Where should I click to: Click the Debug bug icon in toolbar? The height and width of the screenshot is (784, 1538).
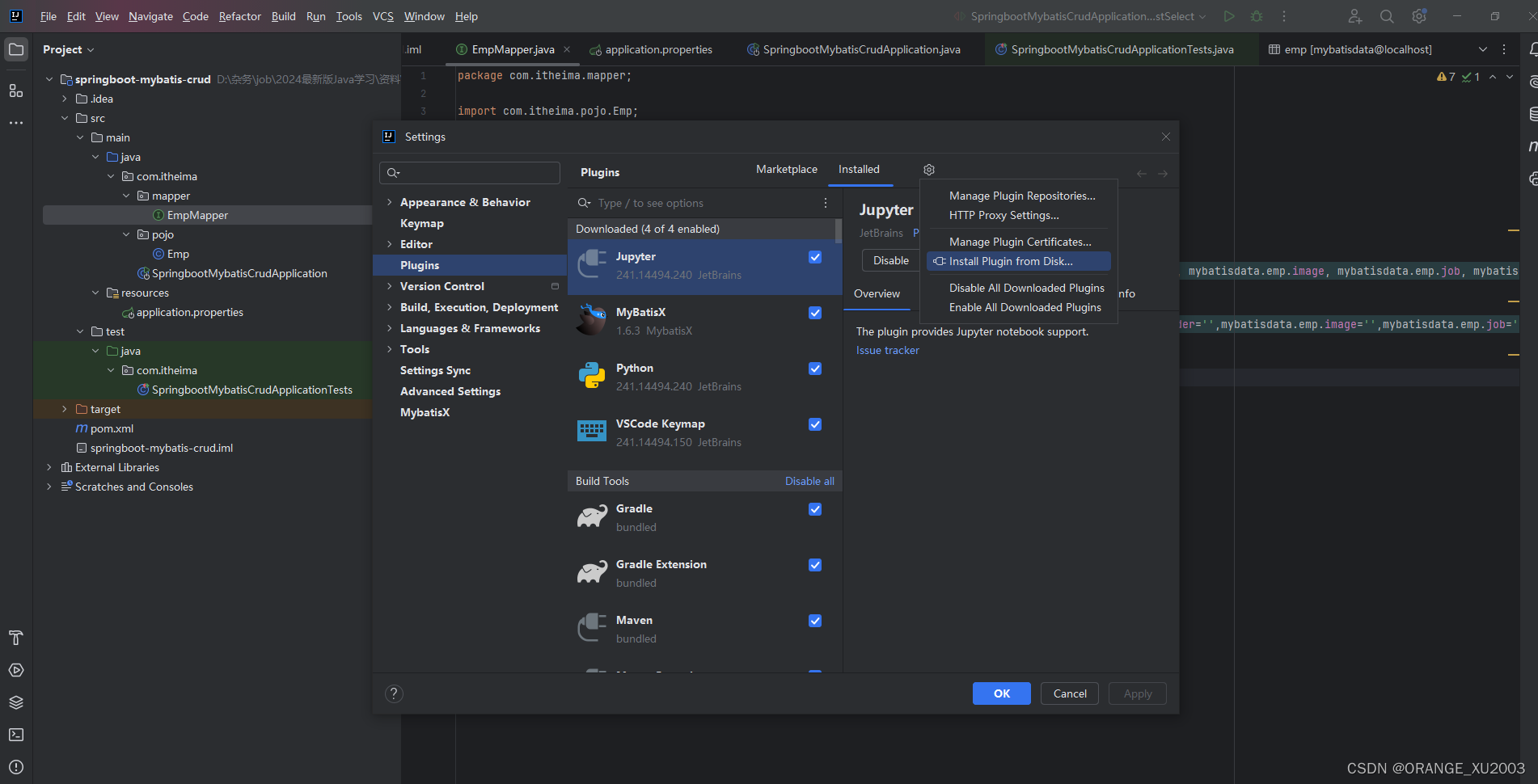[x=1257, y=16]
